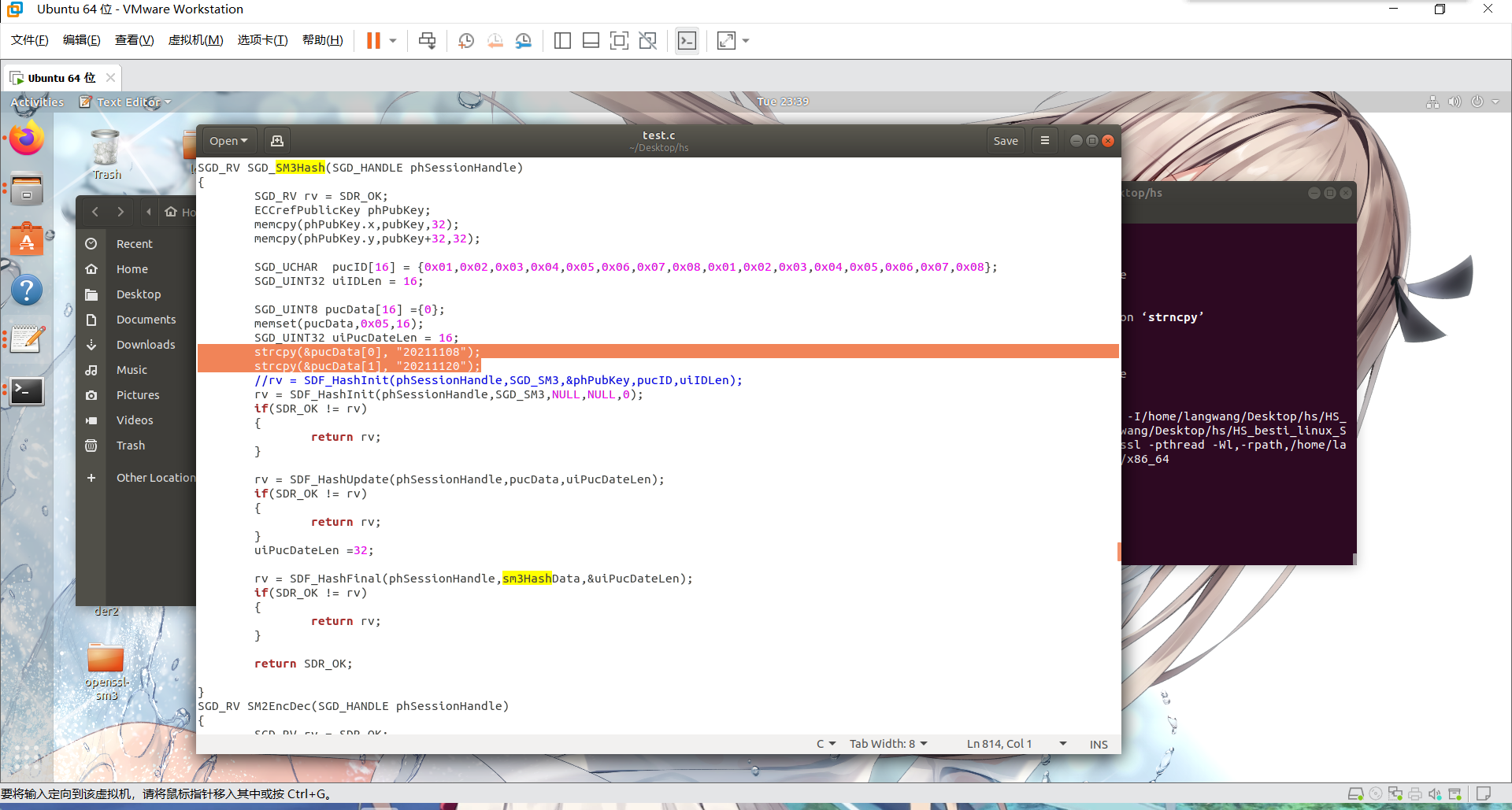Screen dimensions: 1512x810
Task: Go back in the Files window
Action: [x=95, y=212]
